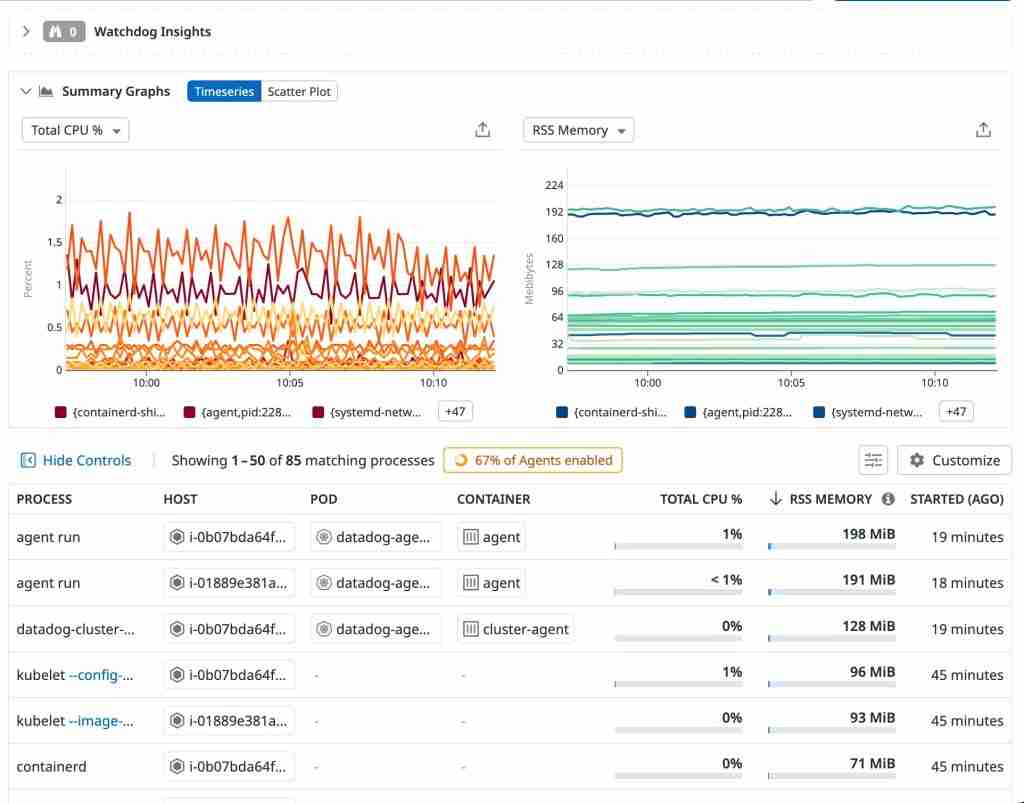
Task: Export the Total CPU % graph
Action: click(x=482, y=130)
